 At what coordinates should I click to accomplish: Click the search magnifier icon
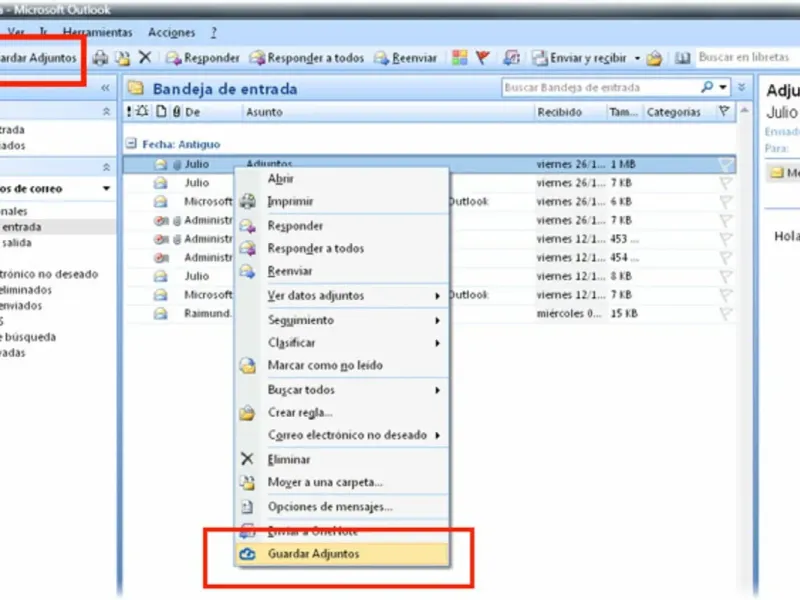point(707,87)
